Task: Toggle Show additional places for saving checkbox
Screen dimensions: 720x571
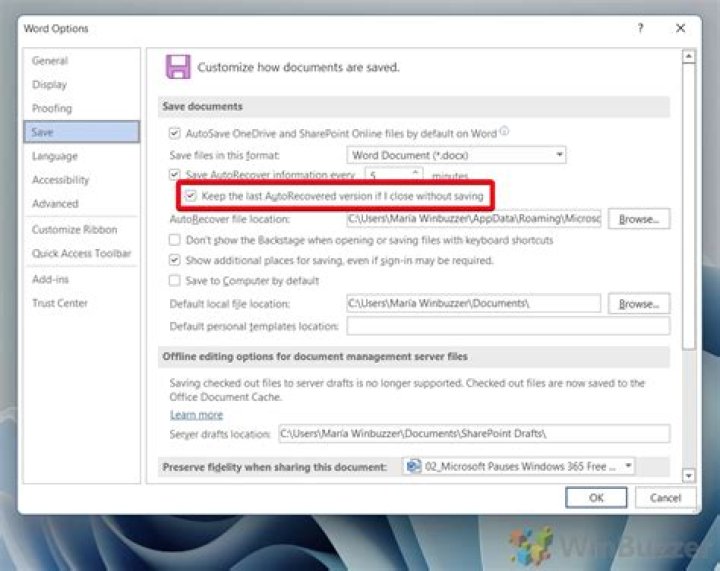Action: (174, 260)
